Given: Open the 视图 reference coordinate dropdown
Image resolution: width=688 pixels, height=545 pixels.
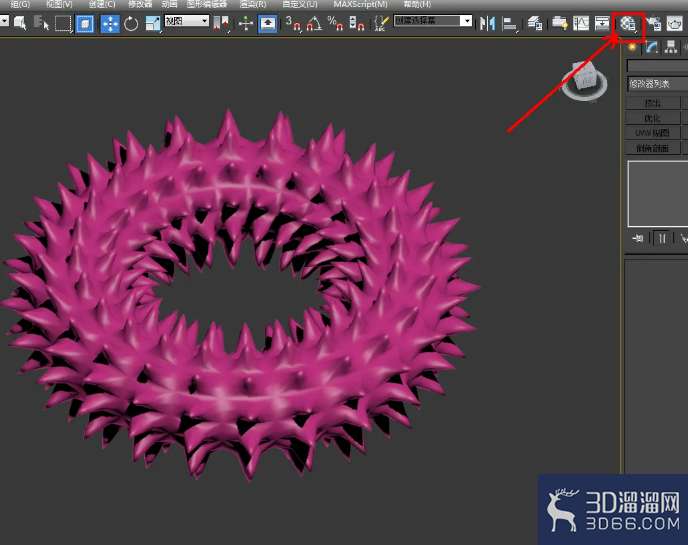Looking at the screenshot, I should [x=186, y=21].
